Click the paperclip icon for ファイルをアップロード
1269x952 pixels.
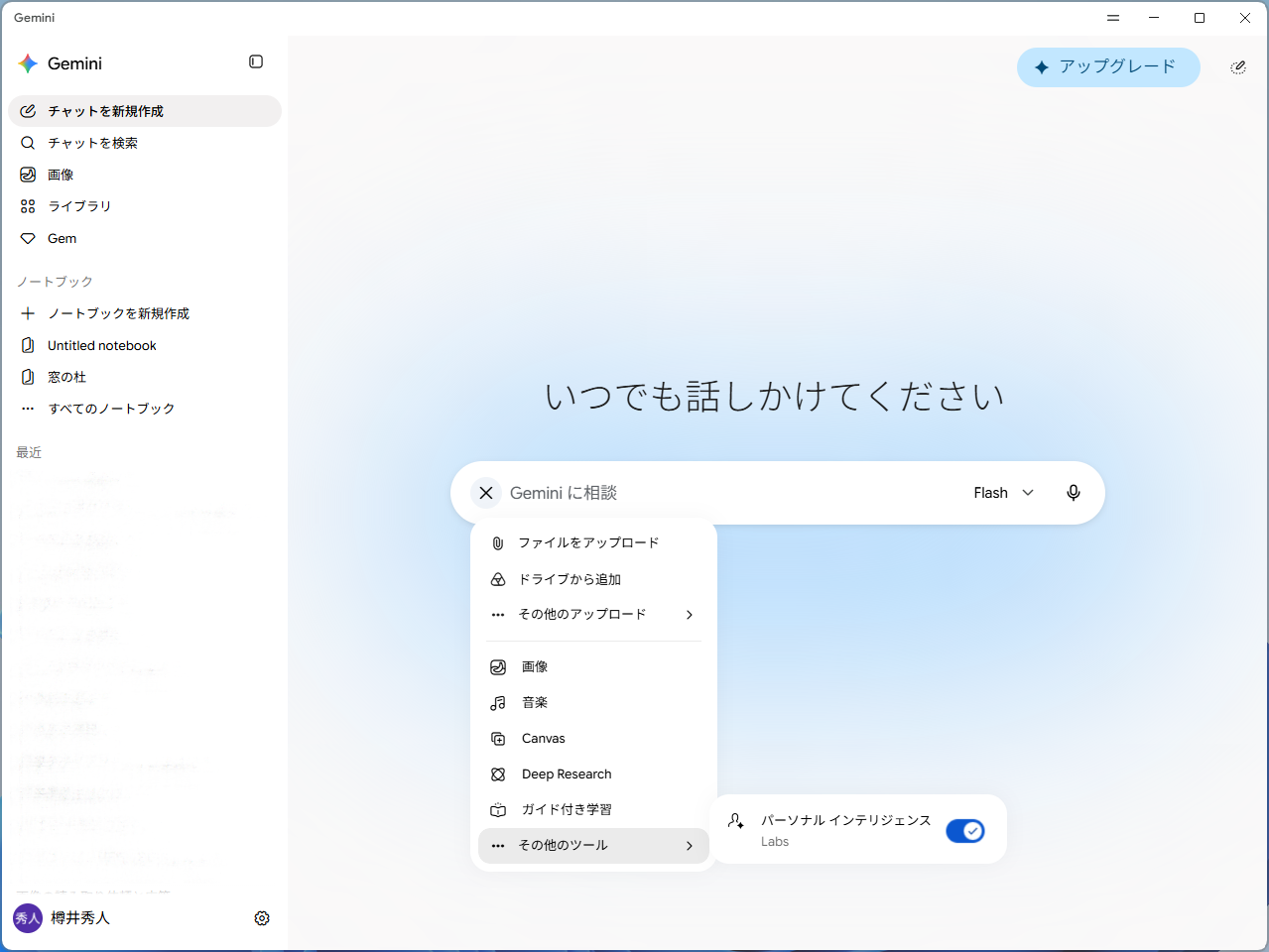[x=498, y=543]
